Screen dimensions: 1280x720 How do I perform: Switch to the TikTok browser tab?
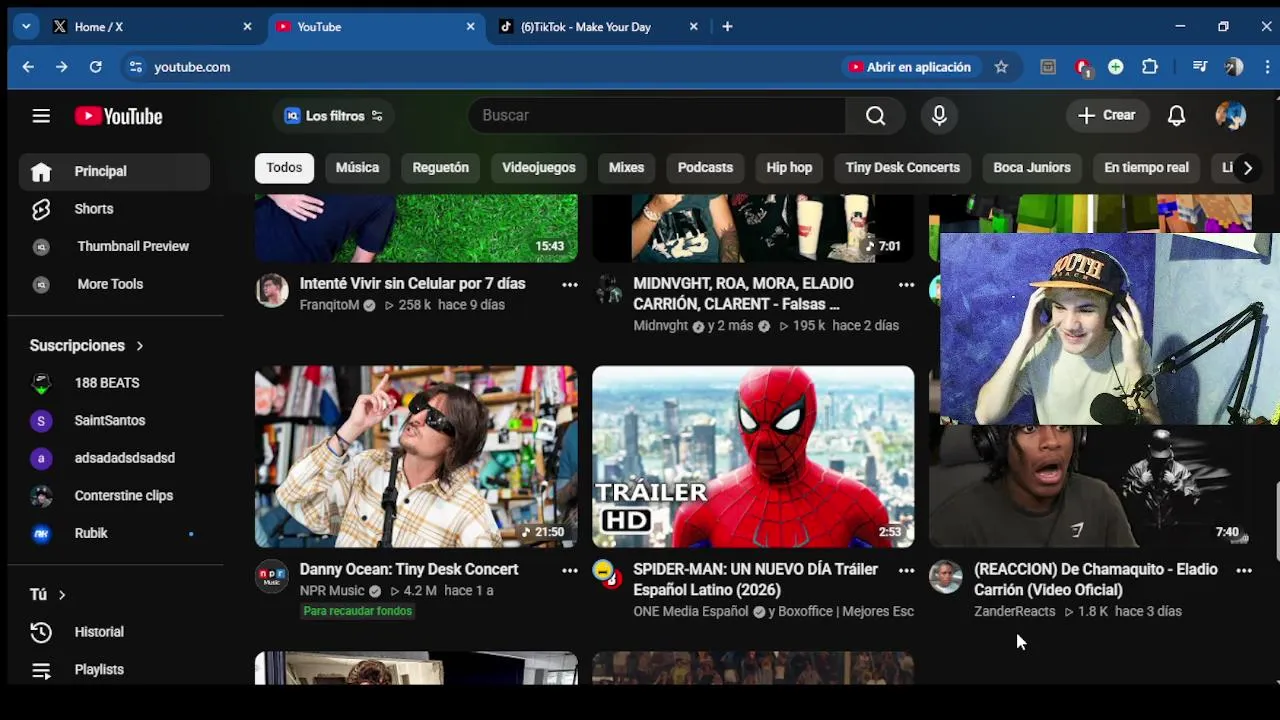598,27
